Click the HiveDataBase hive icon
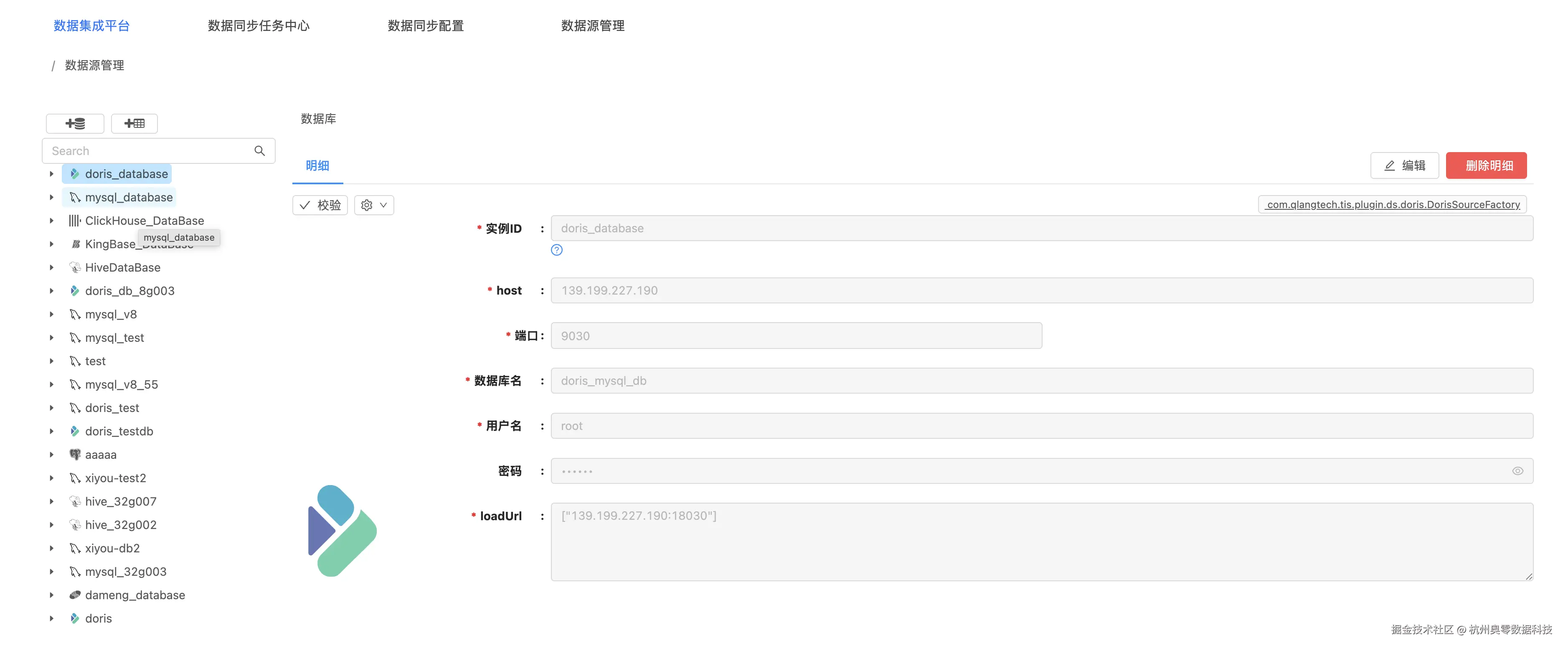This screenshot has height=651, width=1568. pos(74,267)
